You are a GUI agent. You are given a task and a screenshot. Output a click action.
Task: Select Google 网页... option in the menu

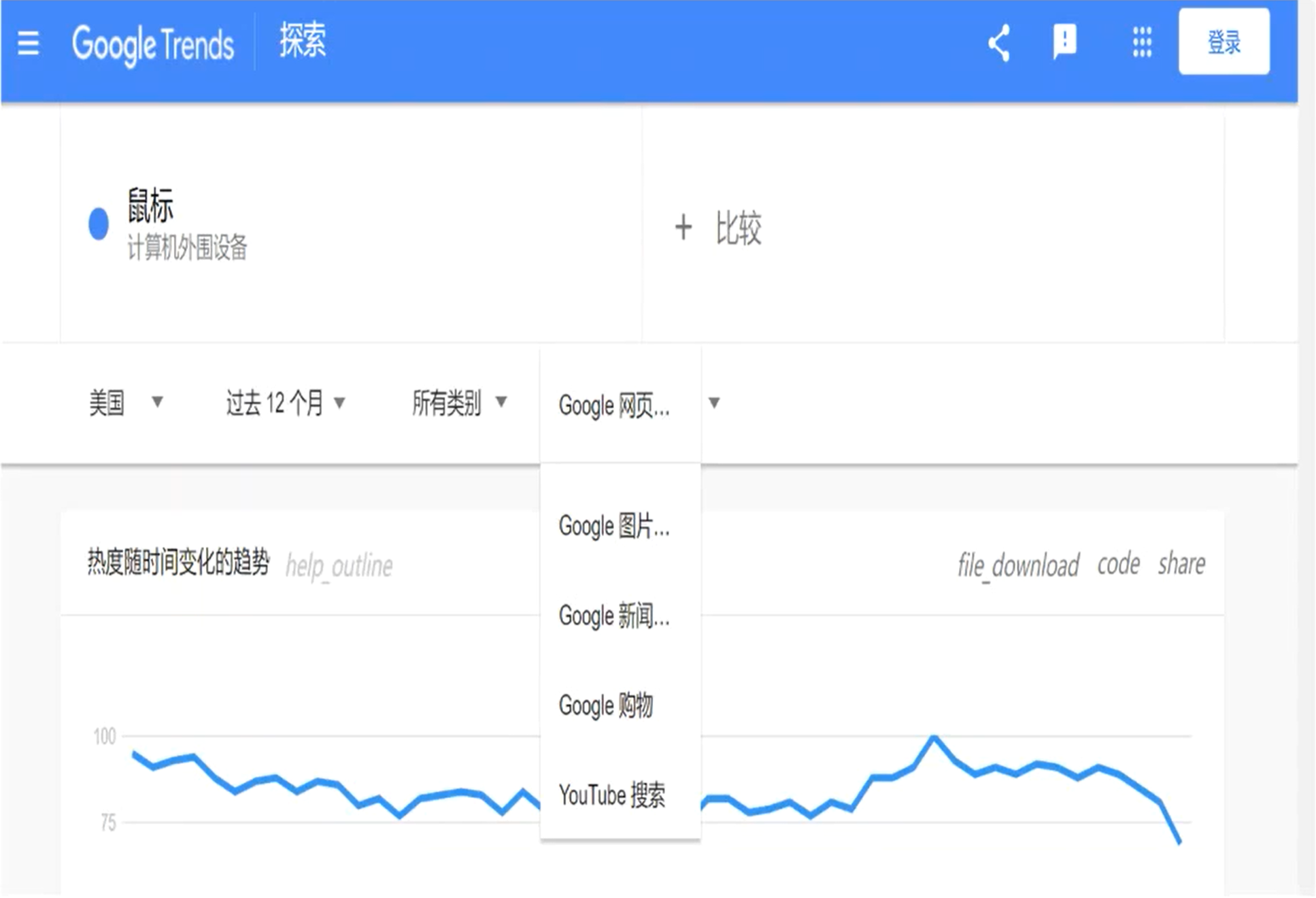coord(614,406)
